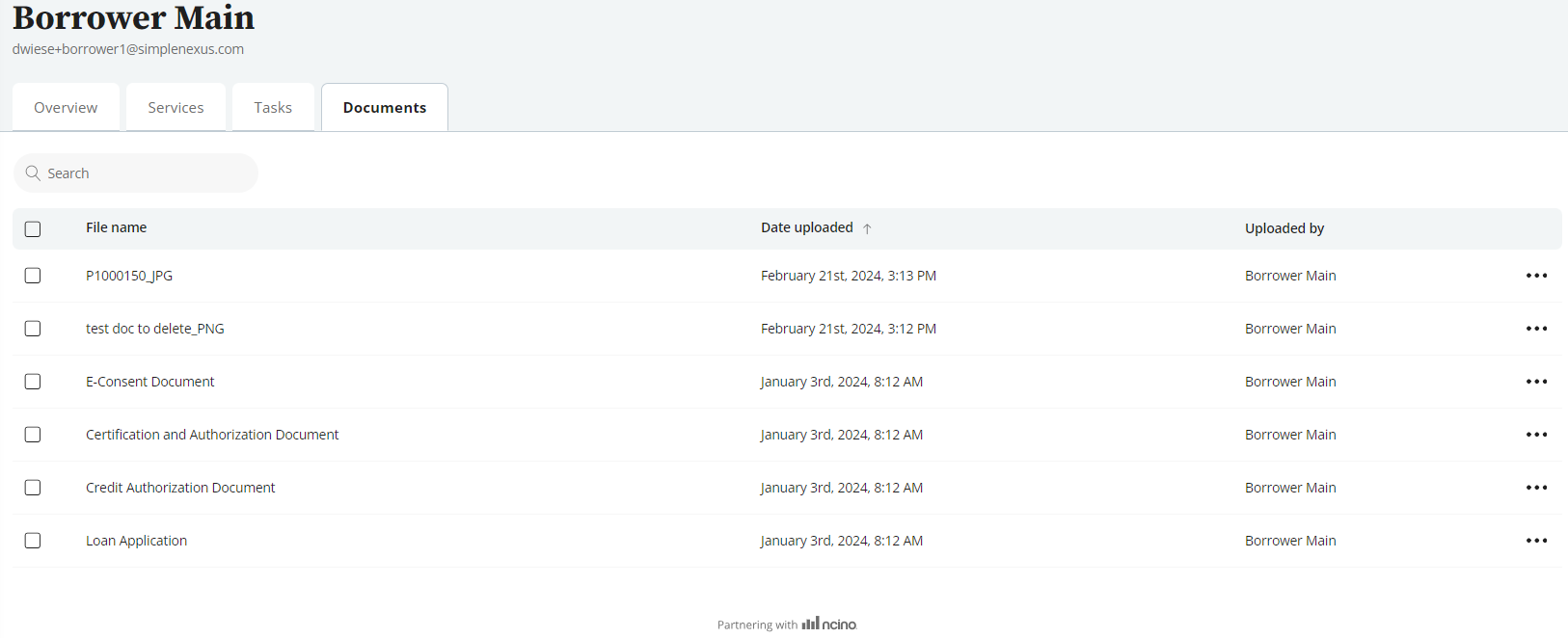The width and height of the screenshot is (1568, 638).
Task: Switch to the Services tab
Action: tap(176, 107)
